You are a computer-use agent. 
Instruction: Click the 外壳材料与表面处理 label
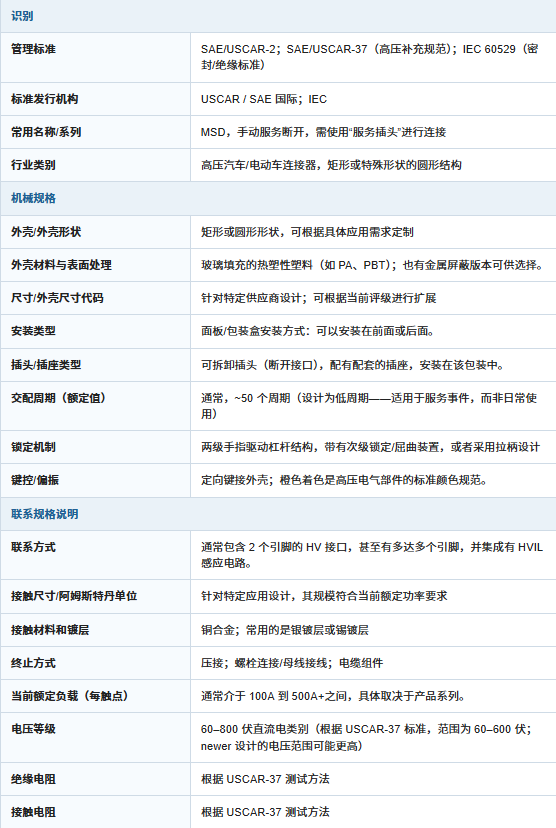61,265
